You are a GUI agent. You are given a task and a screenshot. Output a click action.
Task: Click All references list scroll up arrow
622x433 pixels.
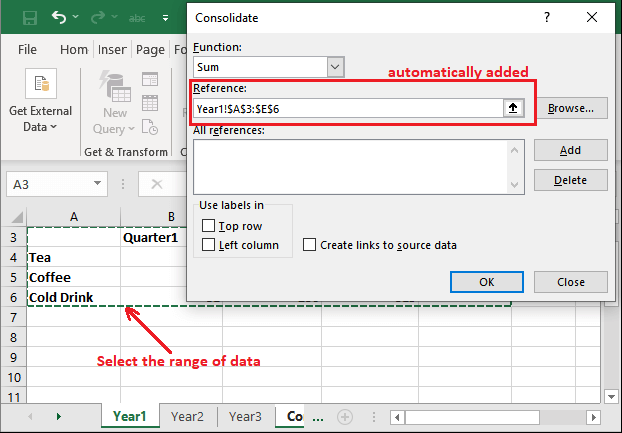(514, 150)
